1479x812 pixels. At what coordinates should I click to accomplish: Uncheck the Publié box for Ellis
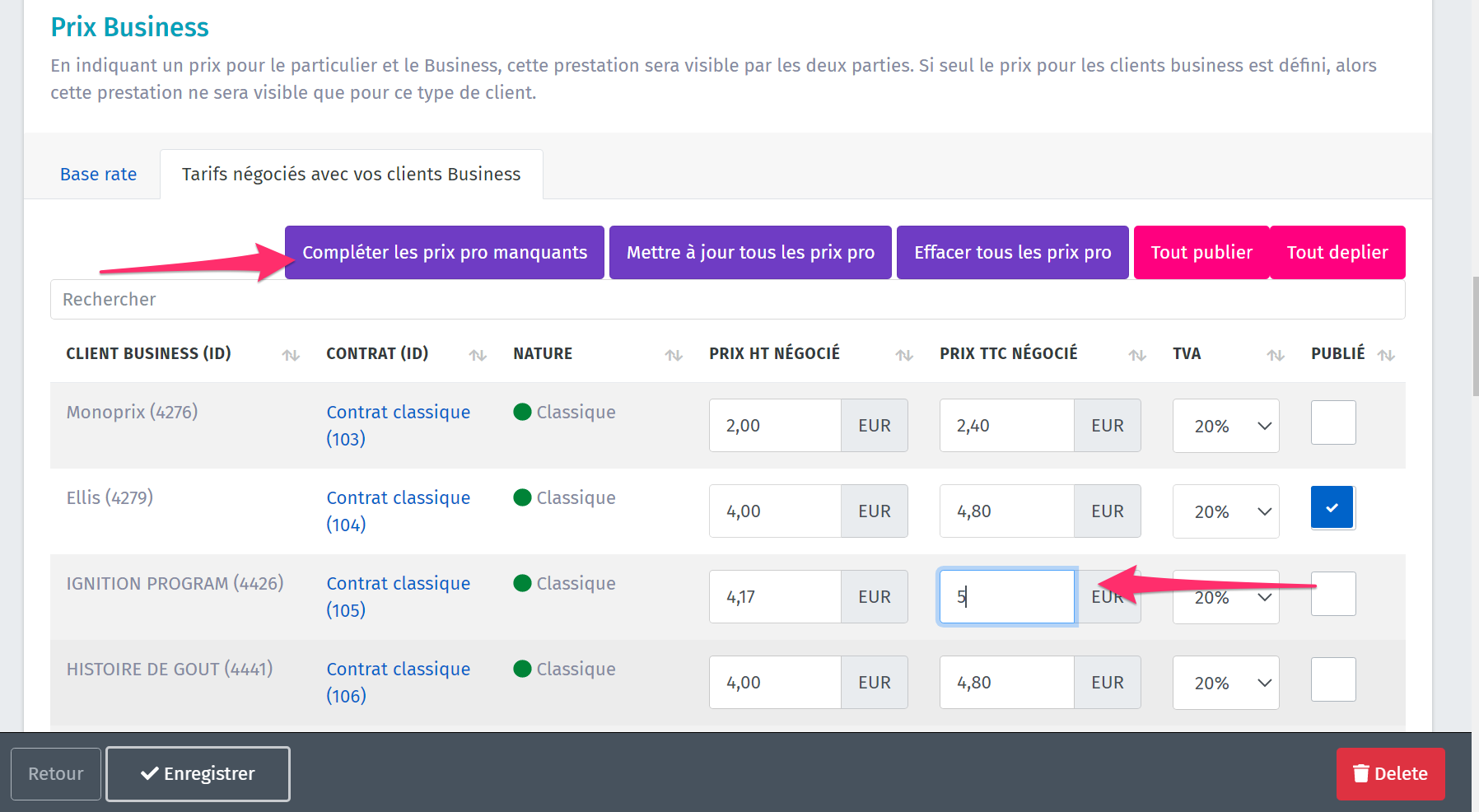point(1332,508)
